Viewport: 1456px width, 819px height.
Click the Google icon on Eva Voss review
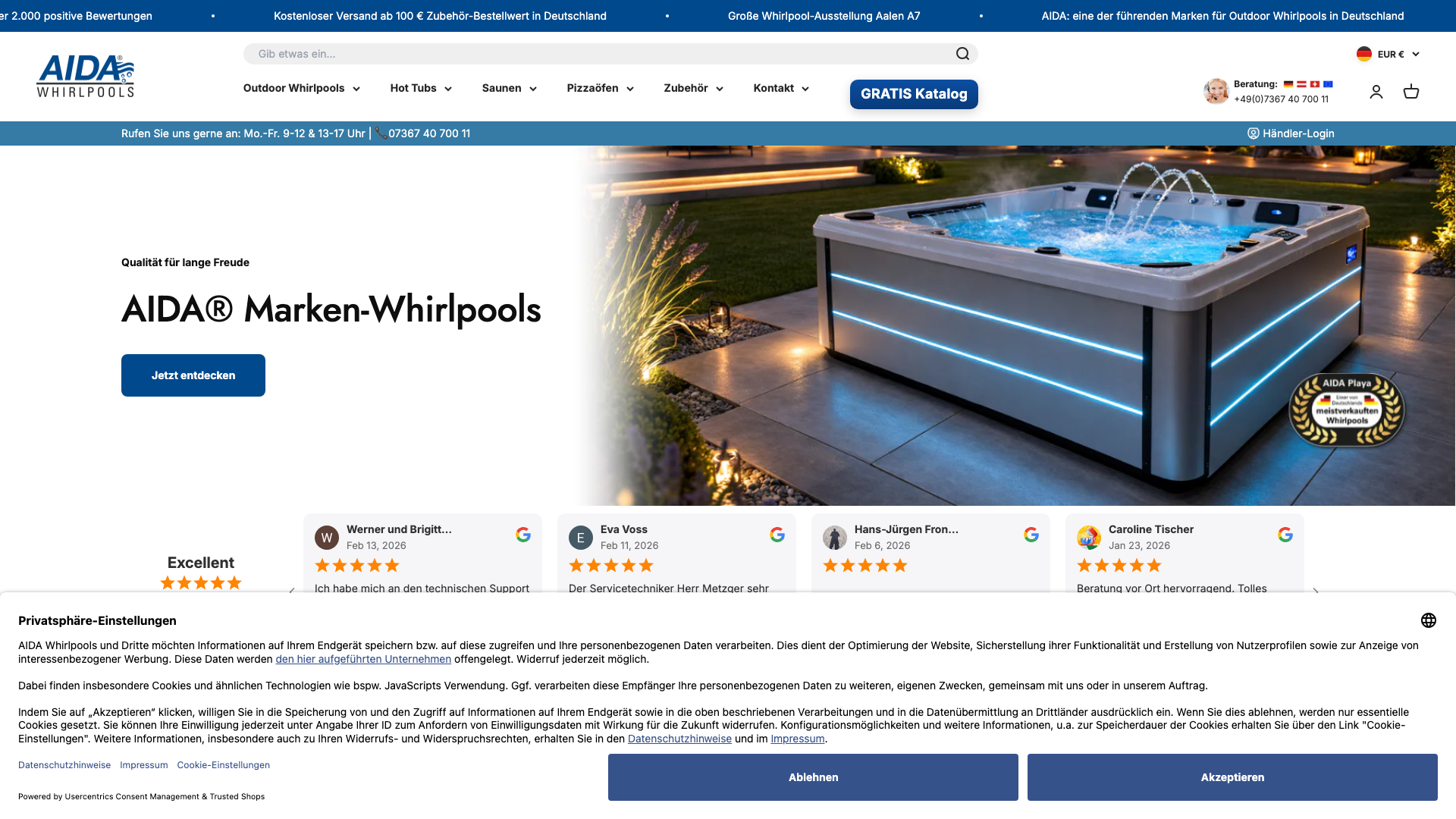(x=777, y=535)
